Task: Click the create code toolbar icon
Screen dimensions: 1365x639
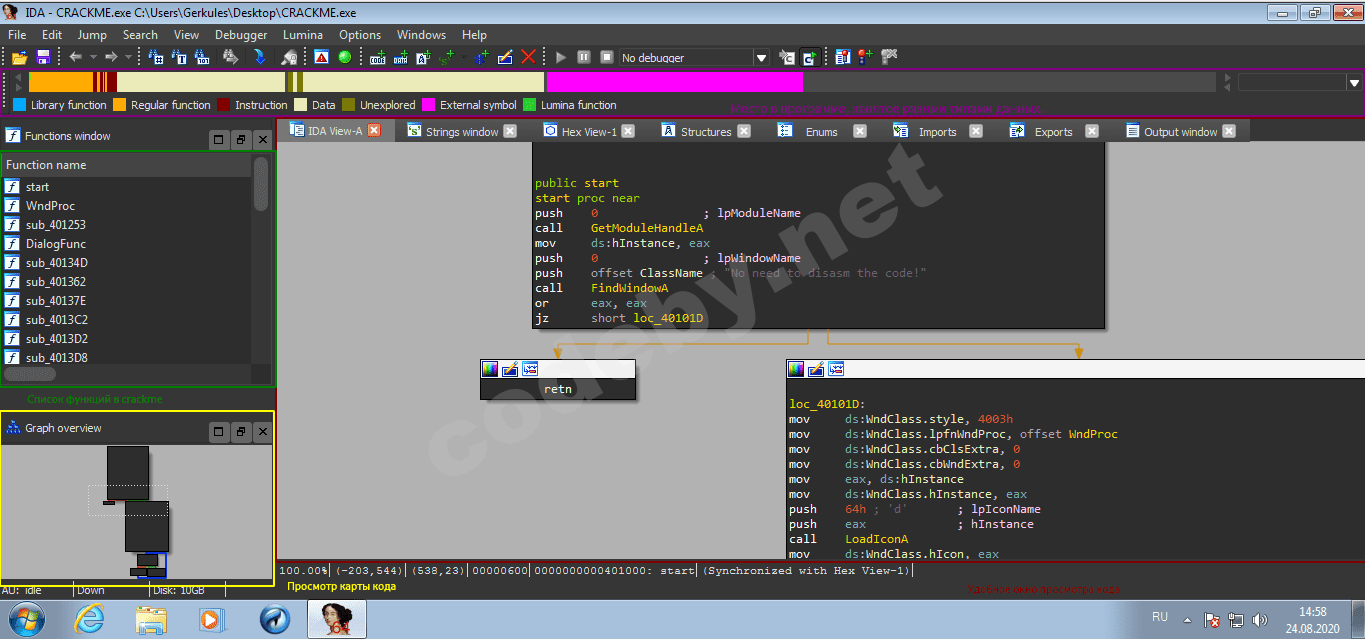Action: (x=377, y=58)
